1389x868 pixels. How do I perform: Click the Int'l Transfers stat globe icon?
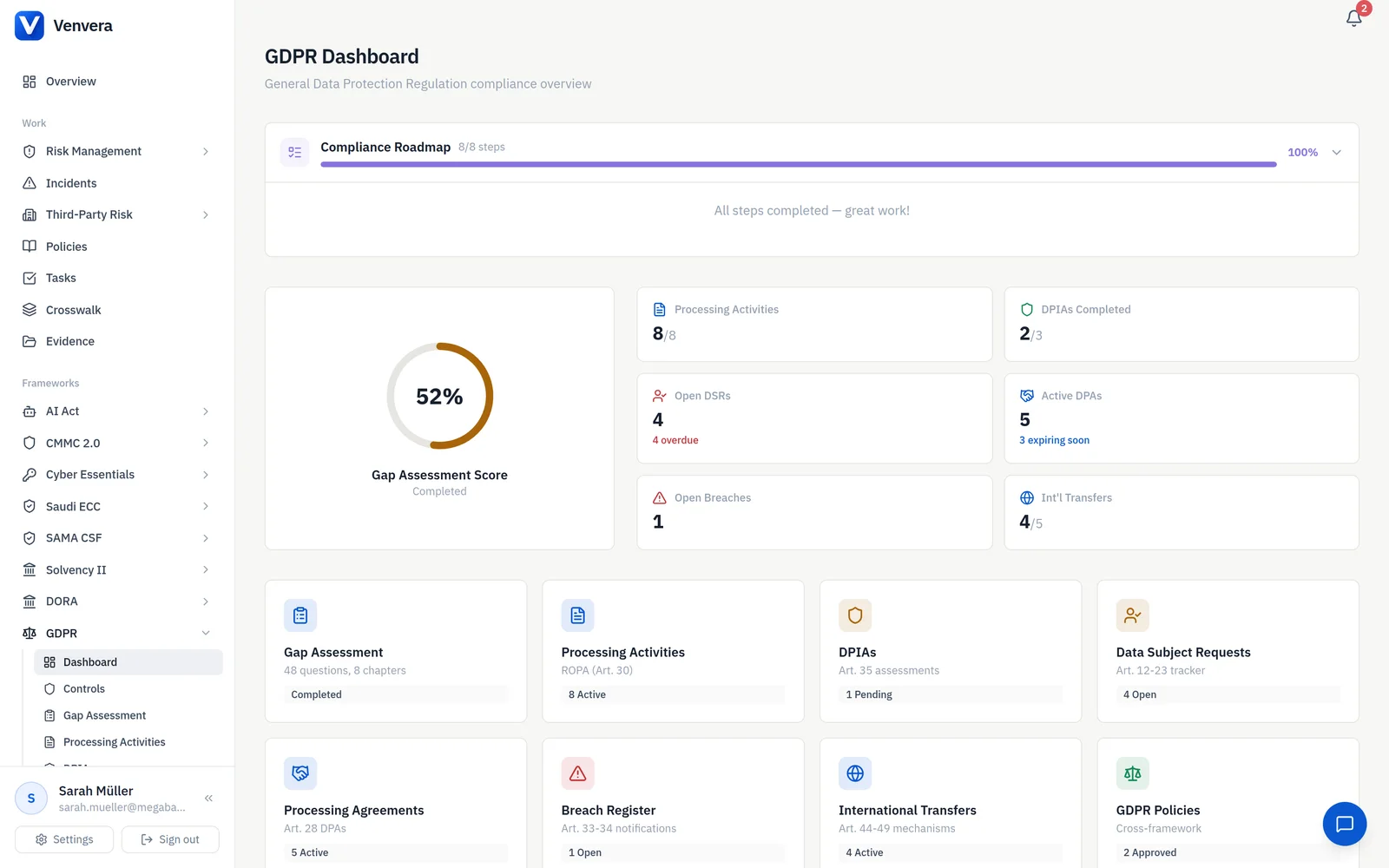tap(1027, 497)
